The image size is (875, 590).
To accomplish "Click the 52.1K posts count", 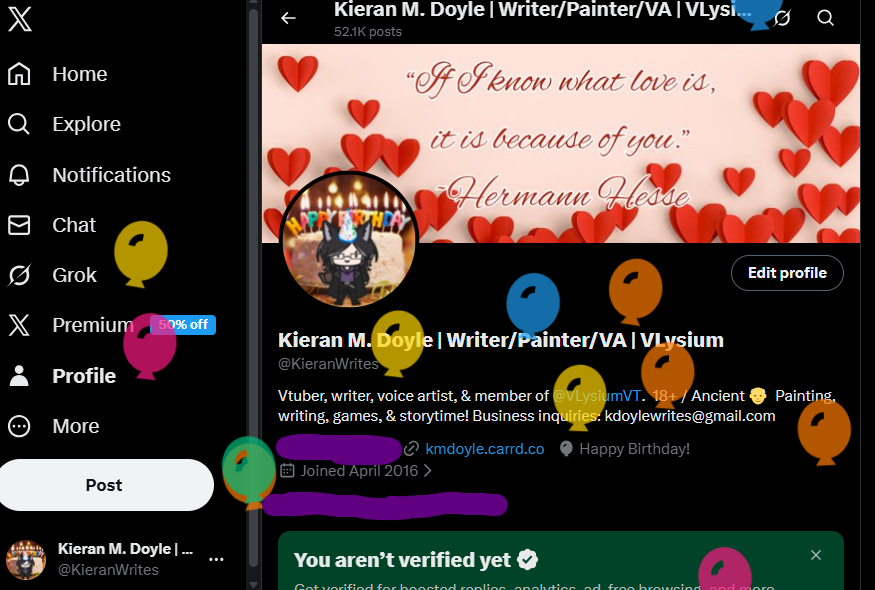I will [x=368, y=32].
